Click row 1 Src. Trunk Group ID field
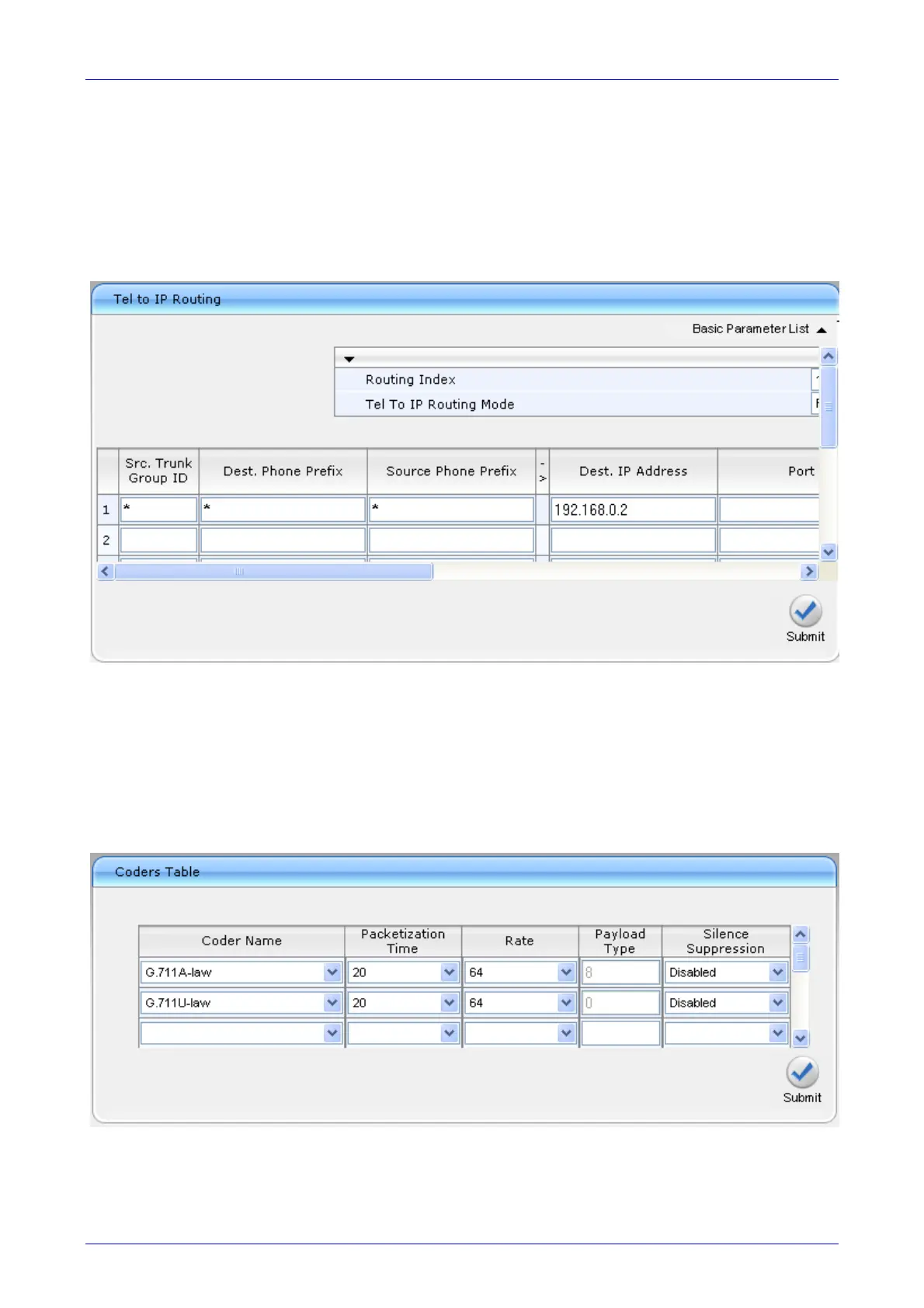924x1308 pixels. 158,510
